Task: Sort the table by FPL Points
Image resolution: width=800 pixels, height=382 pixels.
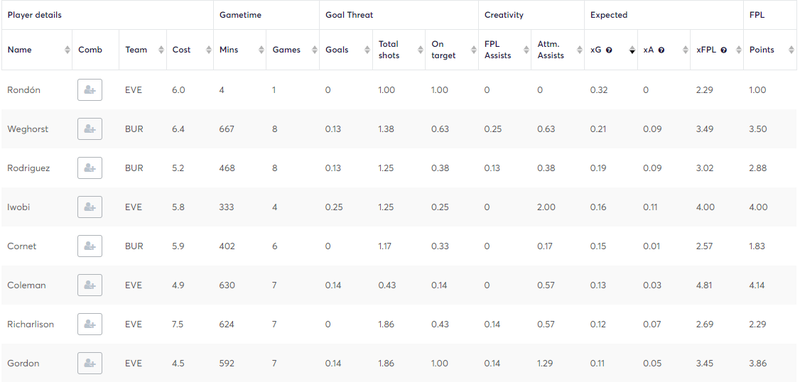Action: 791,50
